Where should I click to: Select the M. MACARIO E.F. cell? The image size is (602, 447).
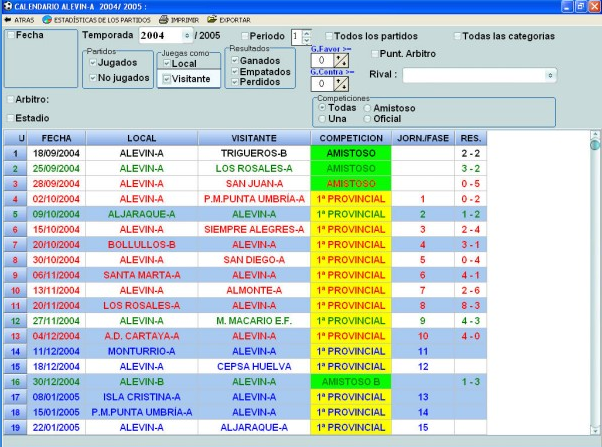(x=254, y=321)
